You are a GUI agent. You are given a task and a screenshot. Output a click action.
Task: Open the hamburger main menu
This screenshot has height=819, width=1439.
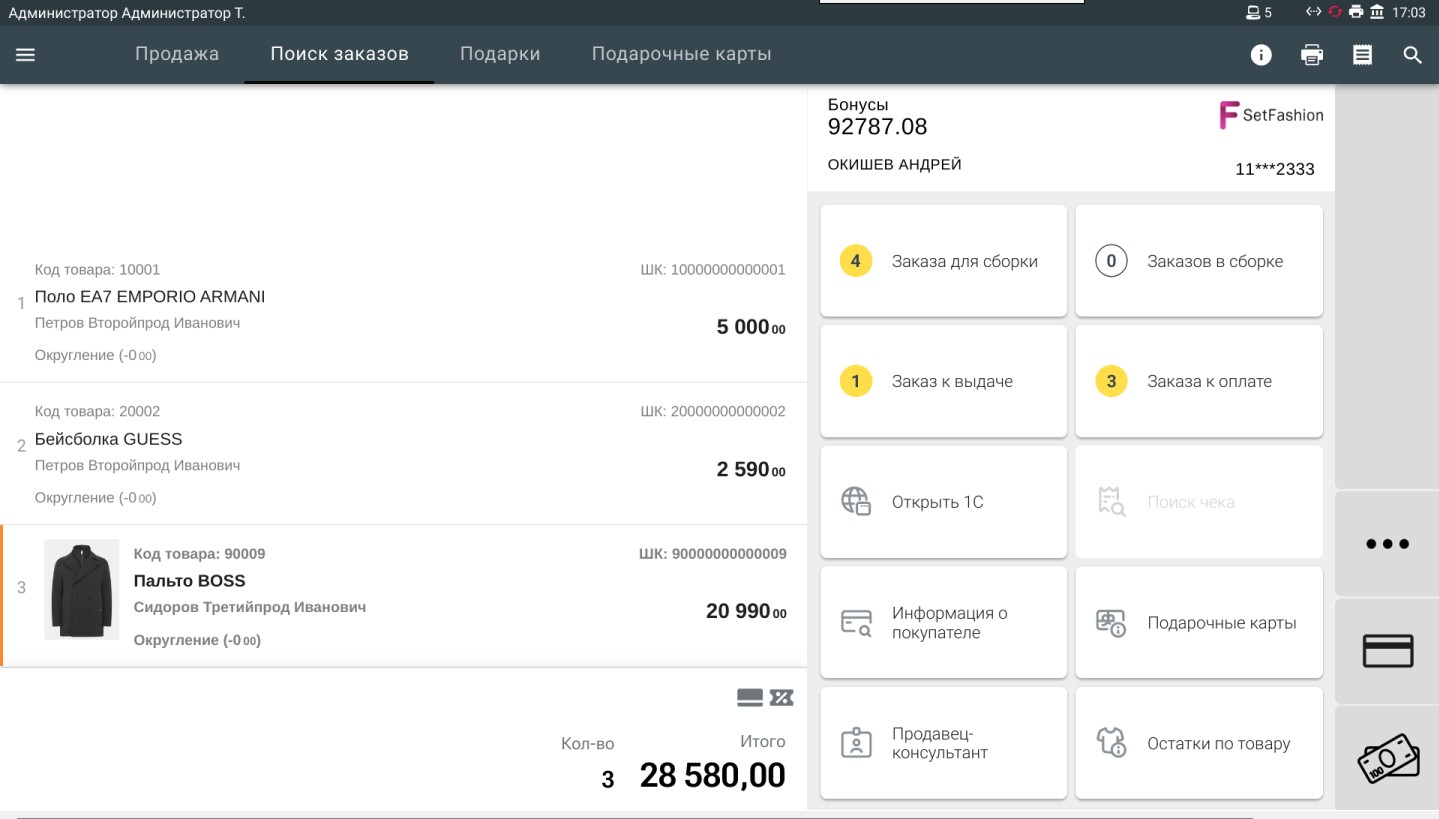pyautogui.click(x=25, y=55)
